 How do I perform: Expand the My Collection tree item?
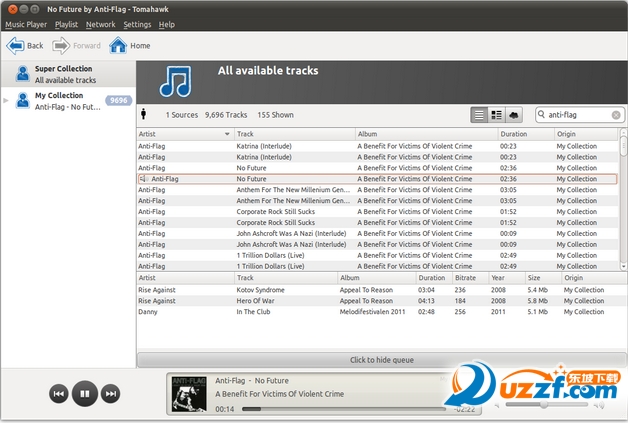[x=6, y=100]
